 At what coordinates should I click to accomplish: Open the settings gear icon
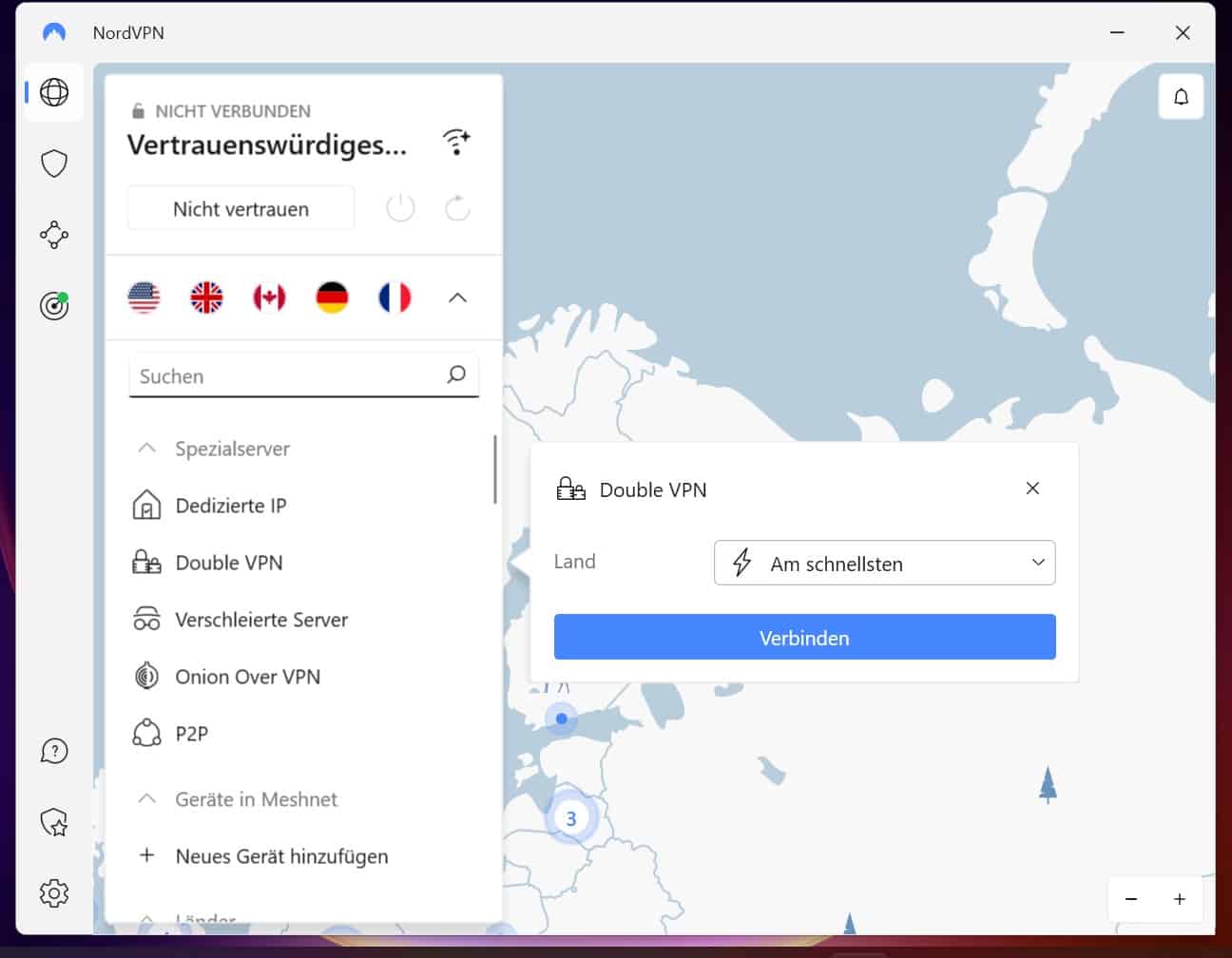click(x=54, y=893)
